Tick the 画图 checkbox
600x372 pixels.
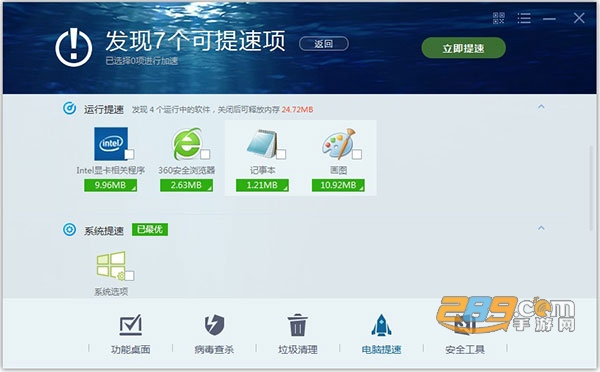coord(357,154)
